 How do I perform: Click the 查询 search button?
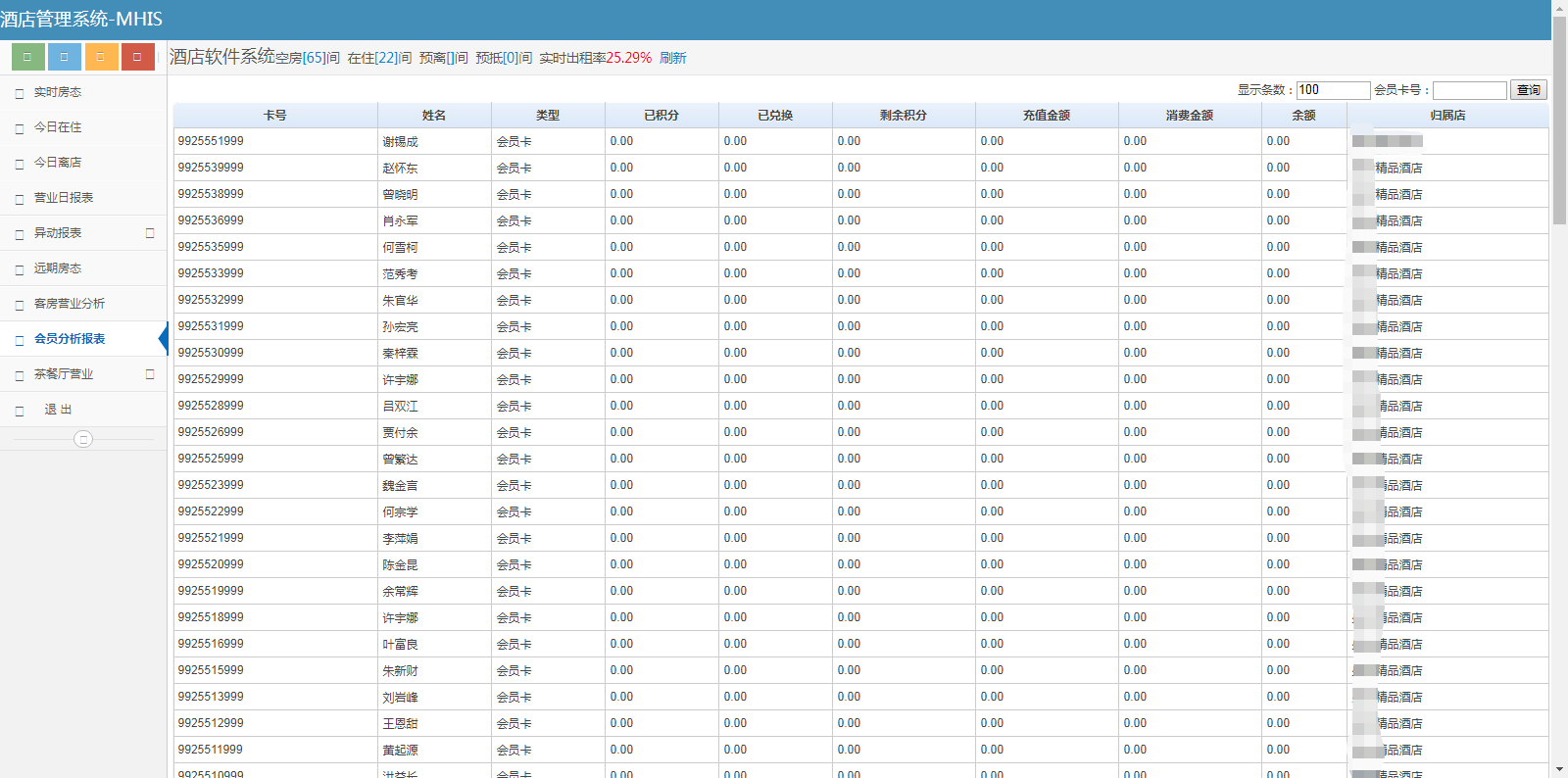tap(1528, 90)
